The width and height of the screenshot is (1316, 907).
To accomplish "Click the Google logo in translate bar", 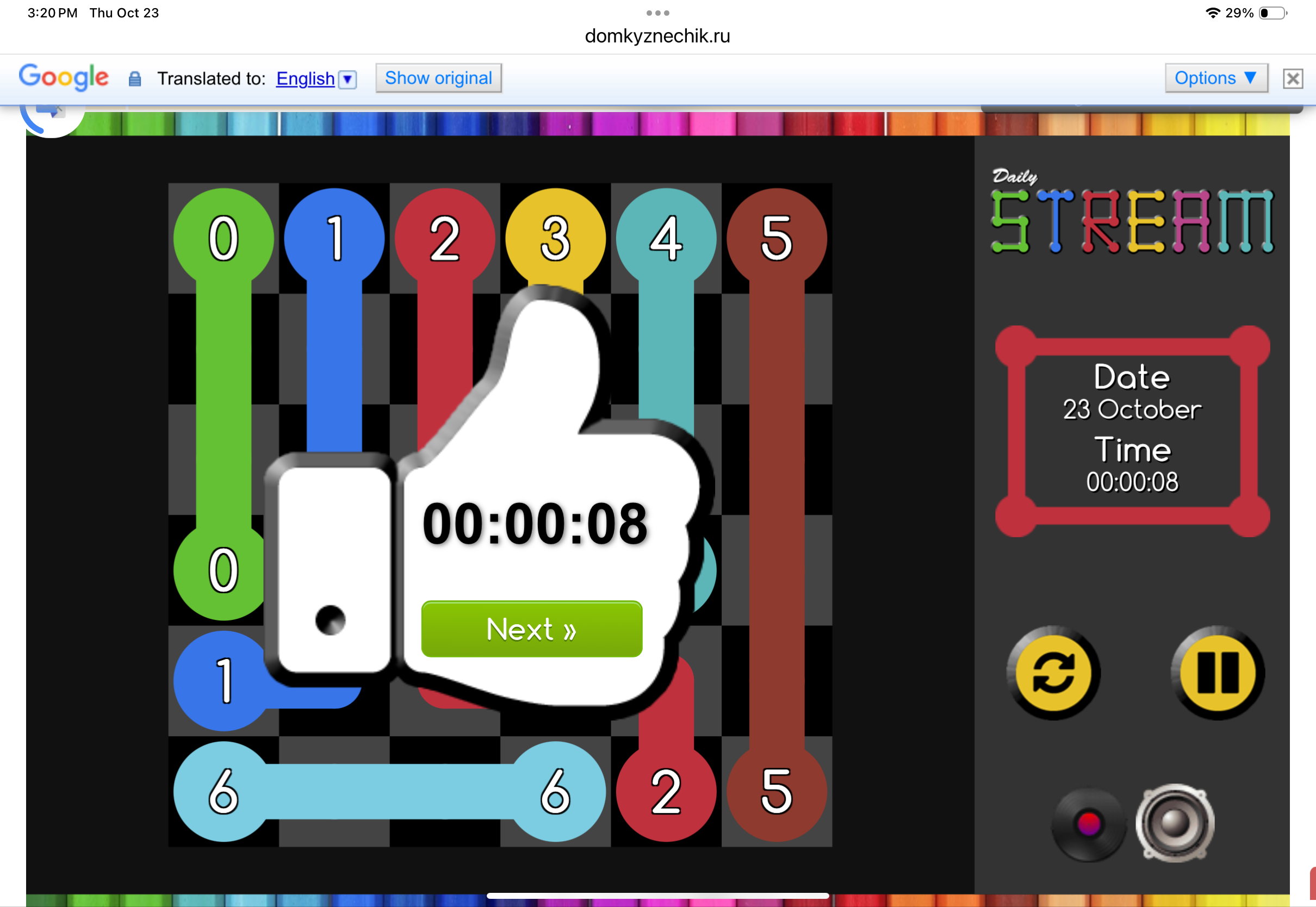I will [64, 77].
